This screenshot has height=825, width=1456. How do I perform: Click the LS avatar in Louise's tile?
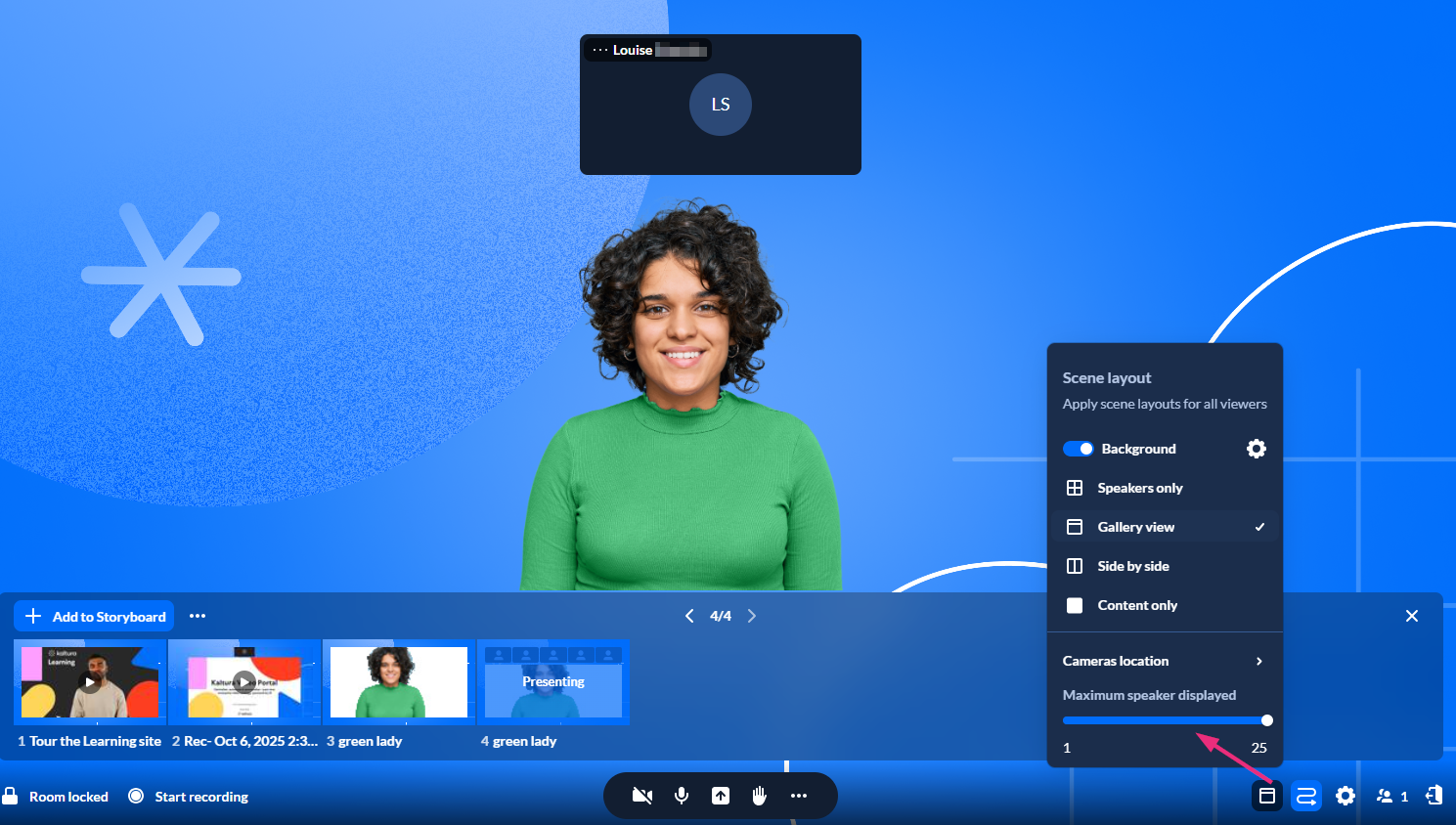pyautogui.click(x=721, y=105)
